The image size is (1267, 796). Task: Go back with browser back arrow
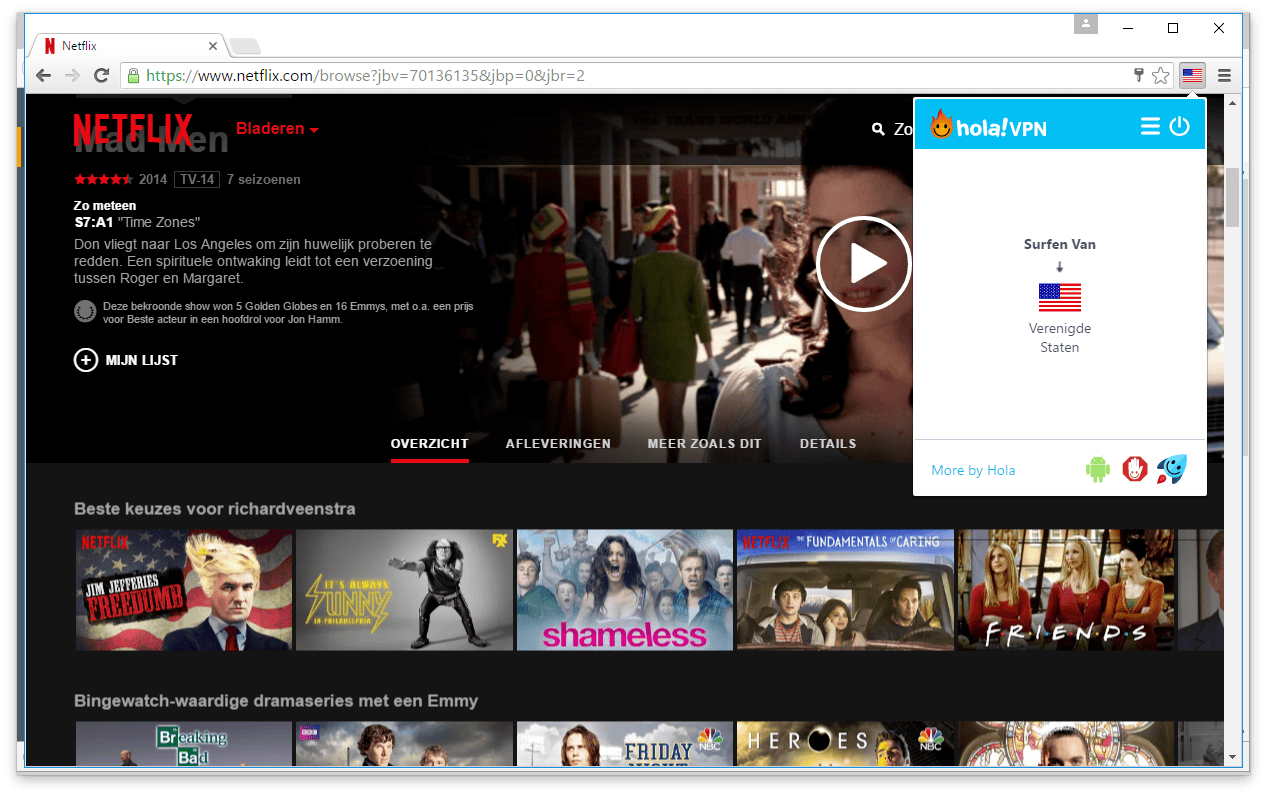[43, 75]
